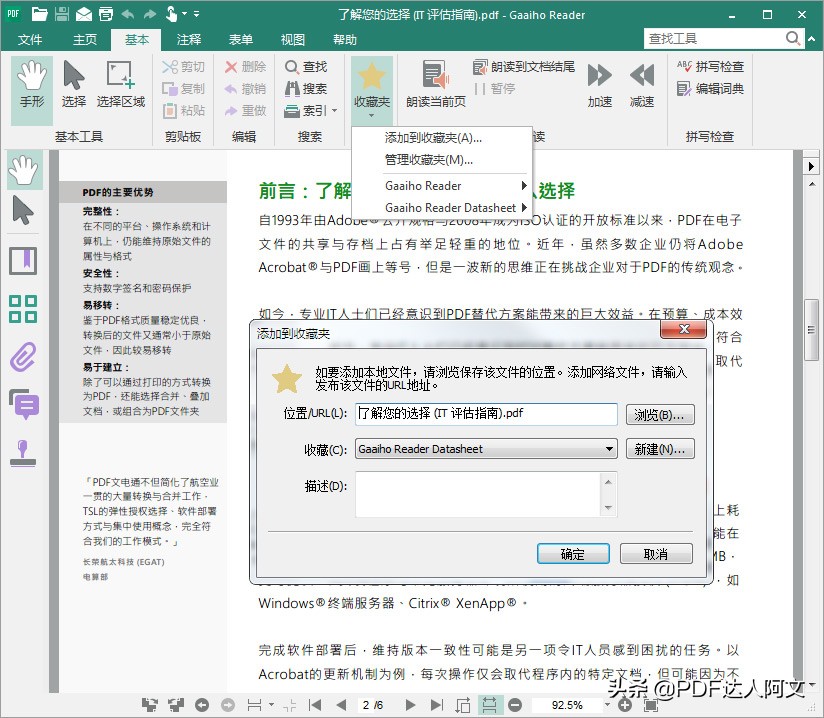The height and width of the screenshot is (718, 824).
Task: Switch to the 表单 ribbon tab
Action: 241,39
